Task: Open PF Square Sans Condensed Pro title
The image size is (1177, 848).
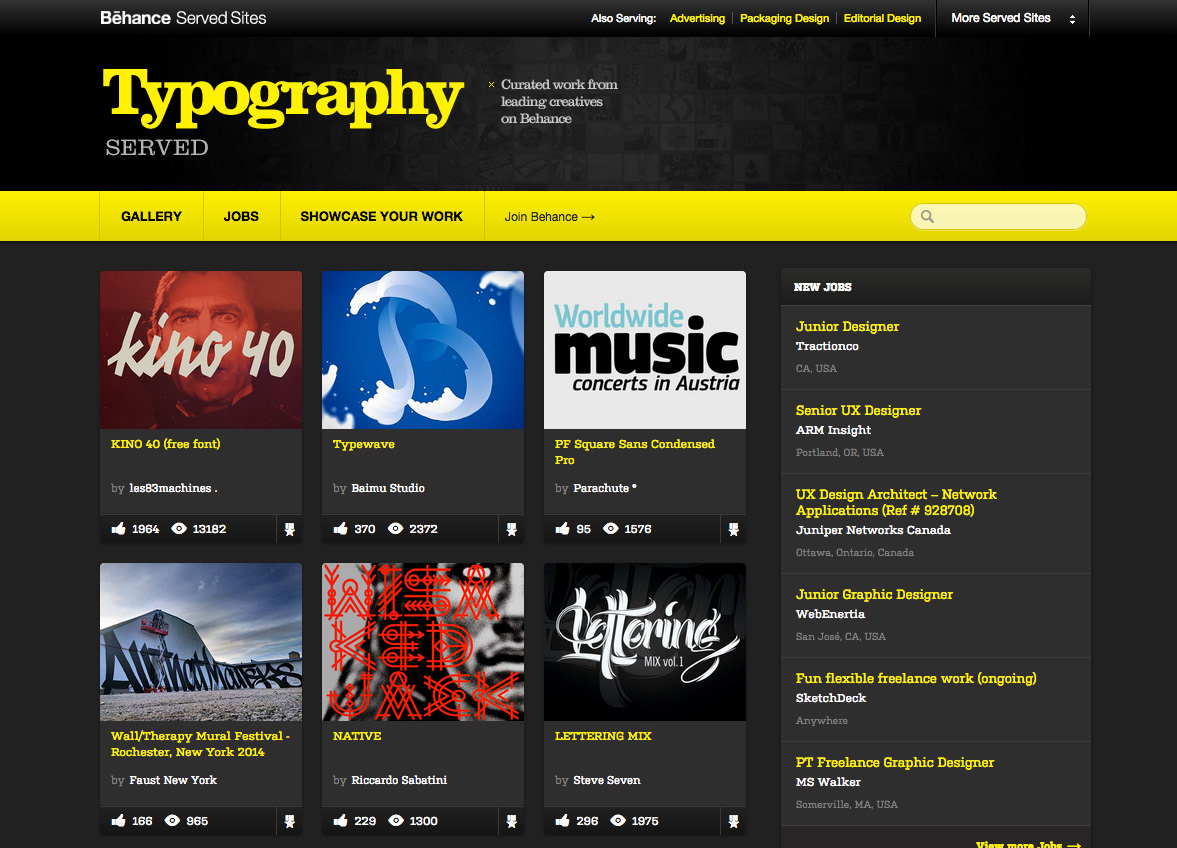Action: 635,452
